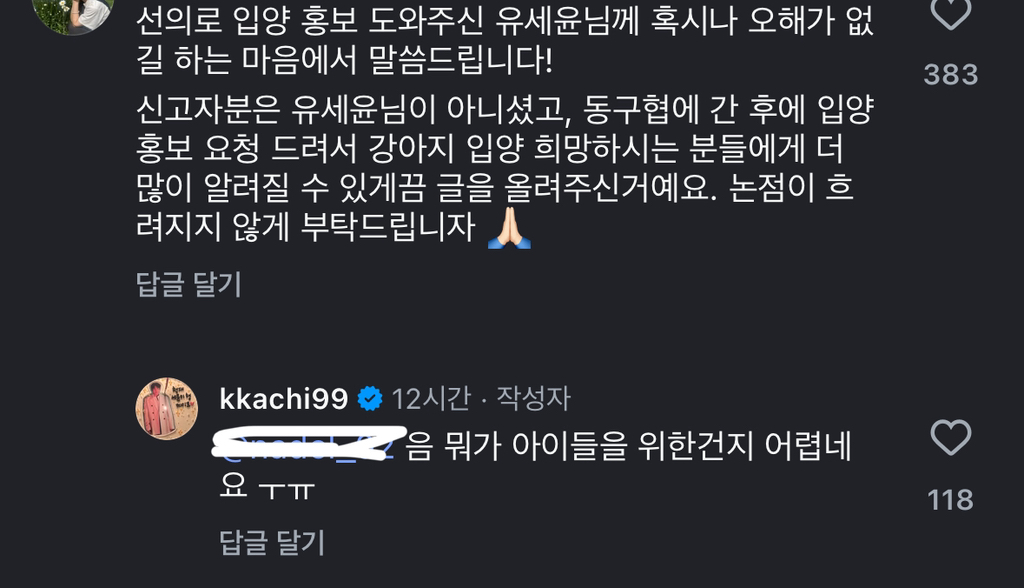This screenshot has width=1024, height=588.
Task: Click the line starting 선의로 입양 홍보
Action: coord(505,21)
